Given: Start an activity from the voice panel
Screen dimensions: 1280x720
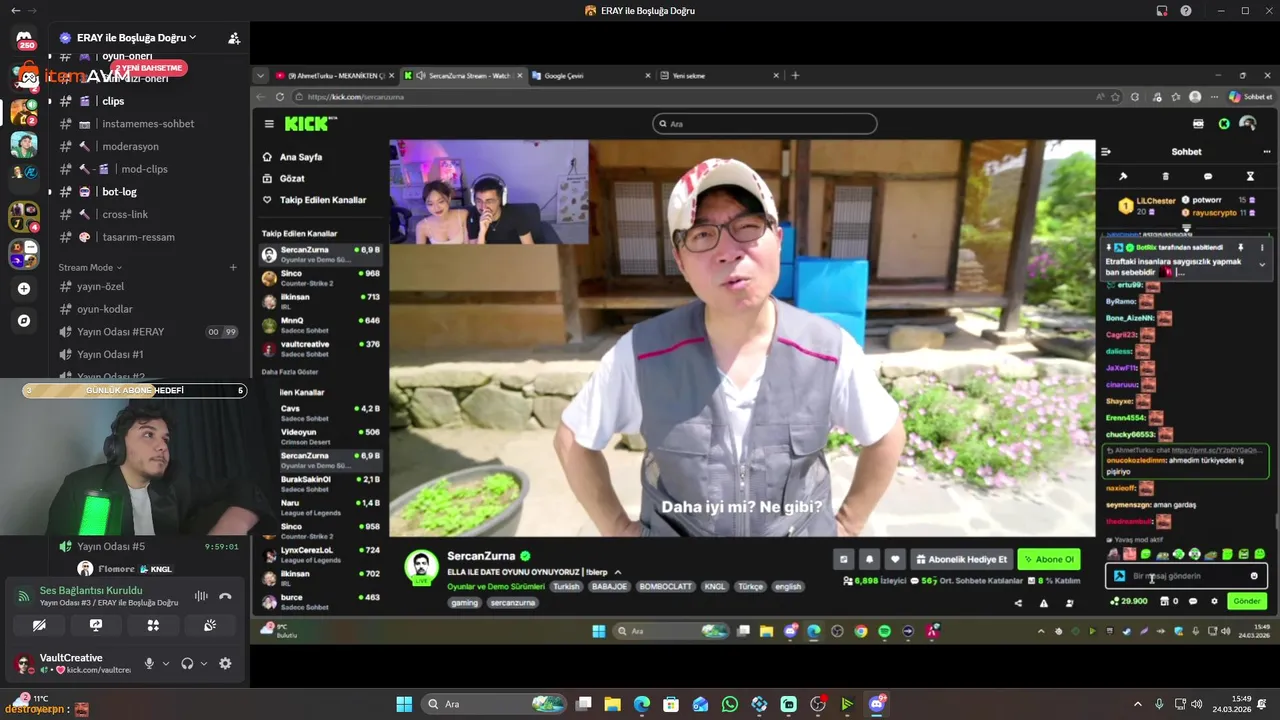Looking at the screenshot, I should (x=153, y=625).
